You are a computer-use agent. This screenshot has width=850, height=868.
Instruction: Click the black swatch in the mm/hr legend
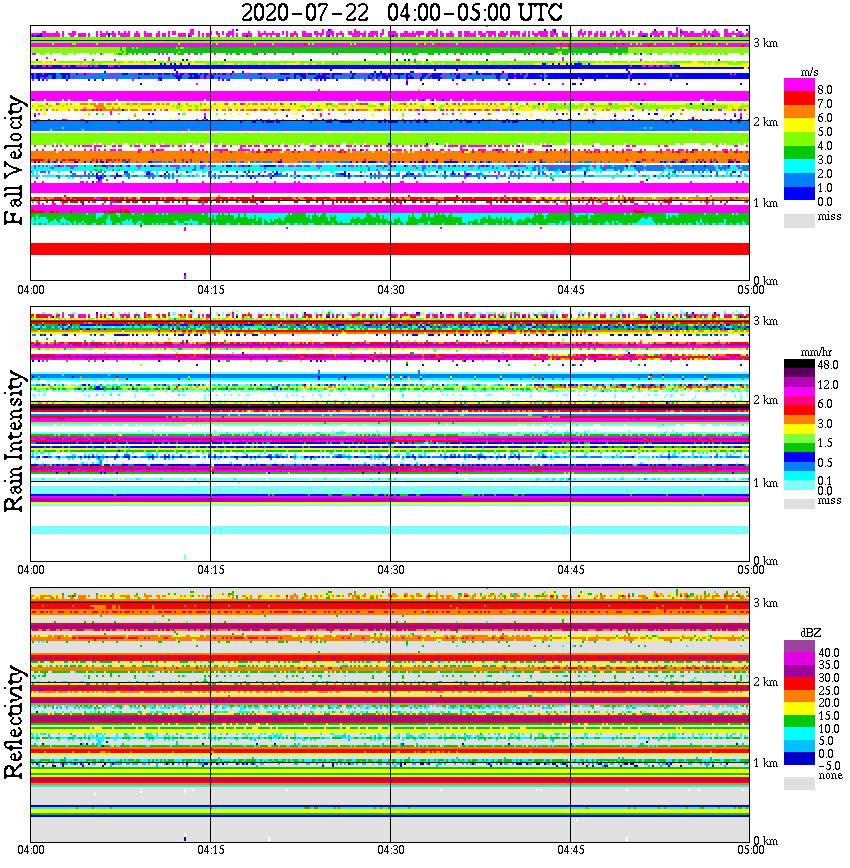(800, 364)
